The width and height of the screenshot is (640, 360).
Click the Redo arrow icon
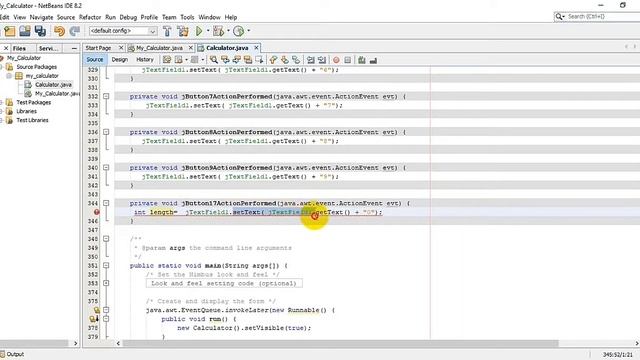[x=75, y=31]
